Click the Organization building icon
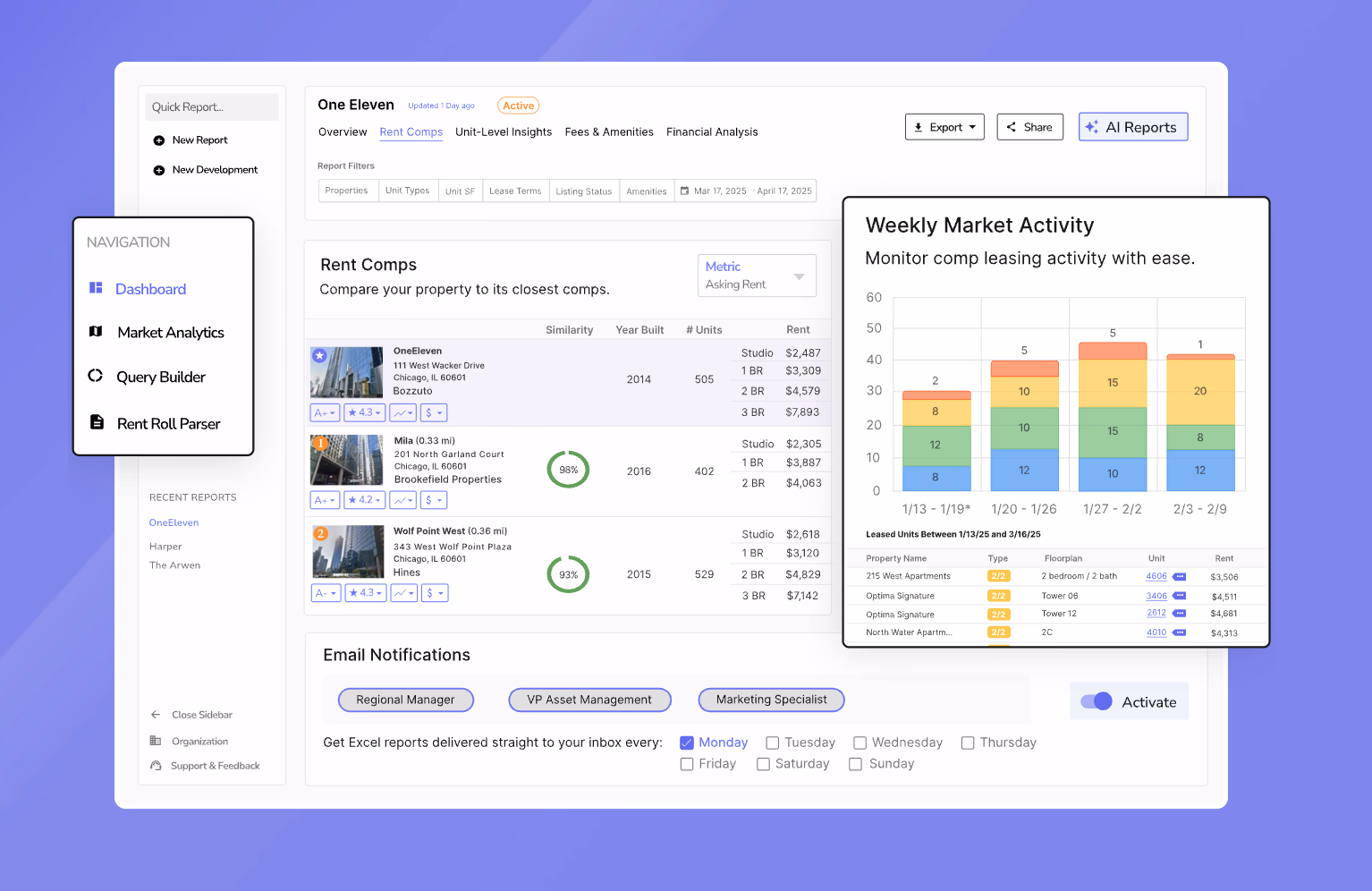 tap(156, 741)
